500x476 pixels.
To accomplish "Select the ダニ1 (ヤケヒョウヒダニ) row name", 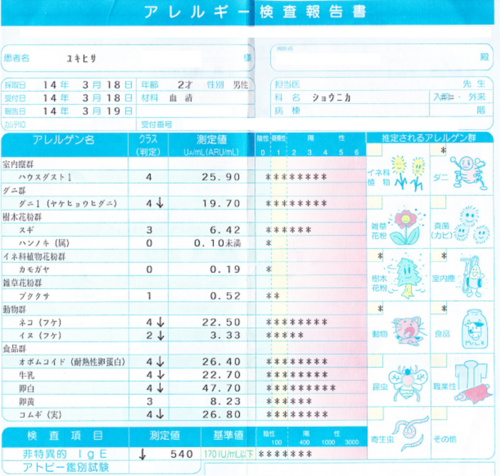I will coord(68,203).
